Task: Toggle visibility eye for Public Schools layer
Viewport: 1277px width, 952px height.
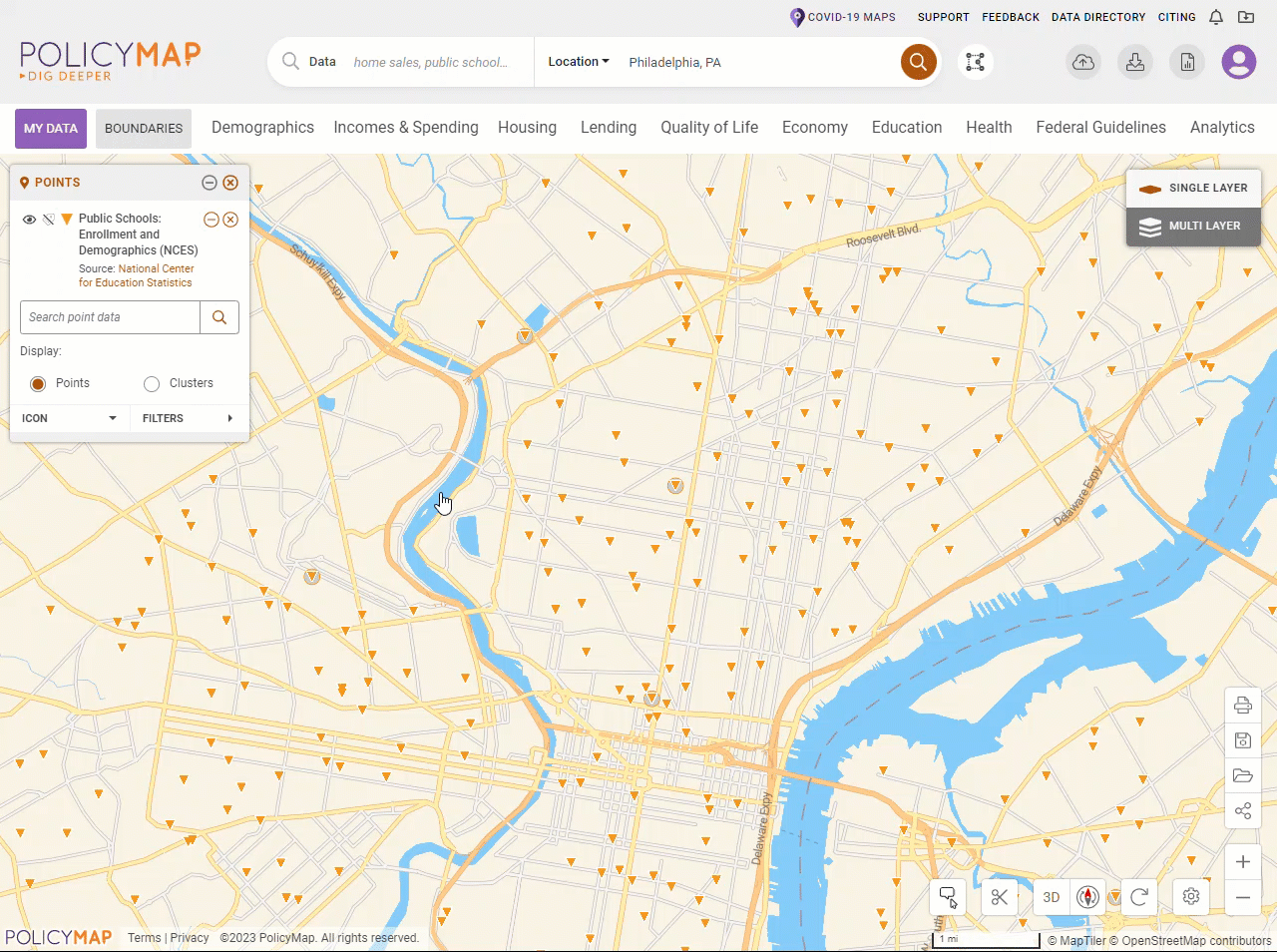Action: click(x=29, y=220)
